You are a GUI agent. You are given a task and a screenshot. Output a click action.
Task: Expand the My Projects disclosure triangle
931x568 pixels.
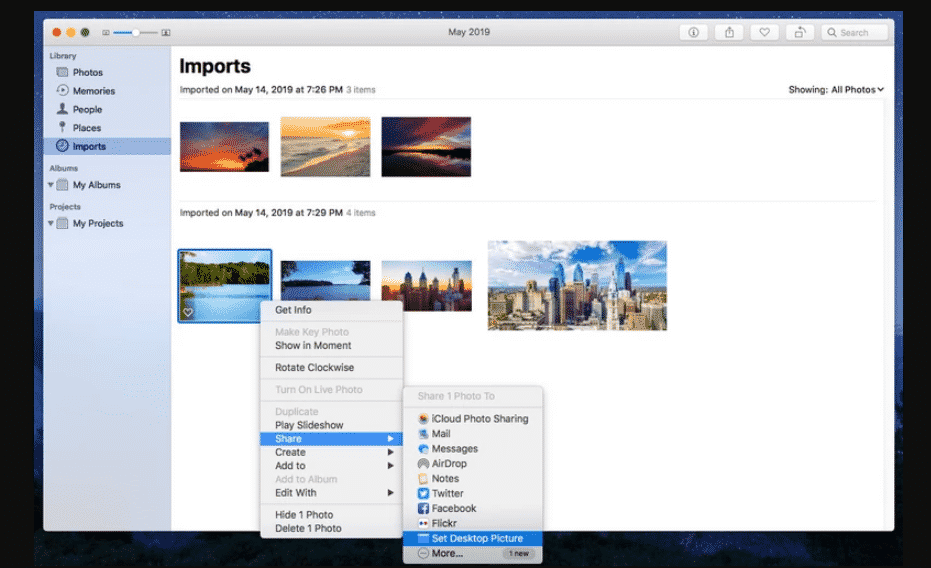click(51, 224)
